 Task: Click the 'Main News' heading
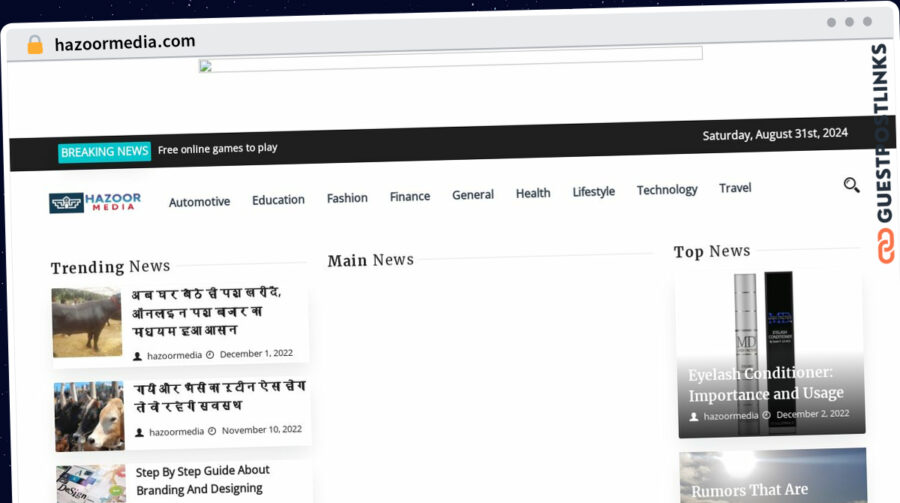[x=371, y=260]
